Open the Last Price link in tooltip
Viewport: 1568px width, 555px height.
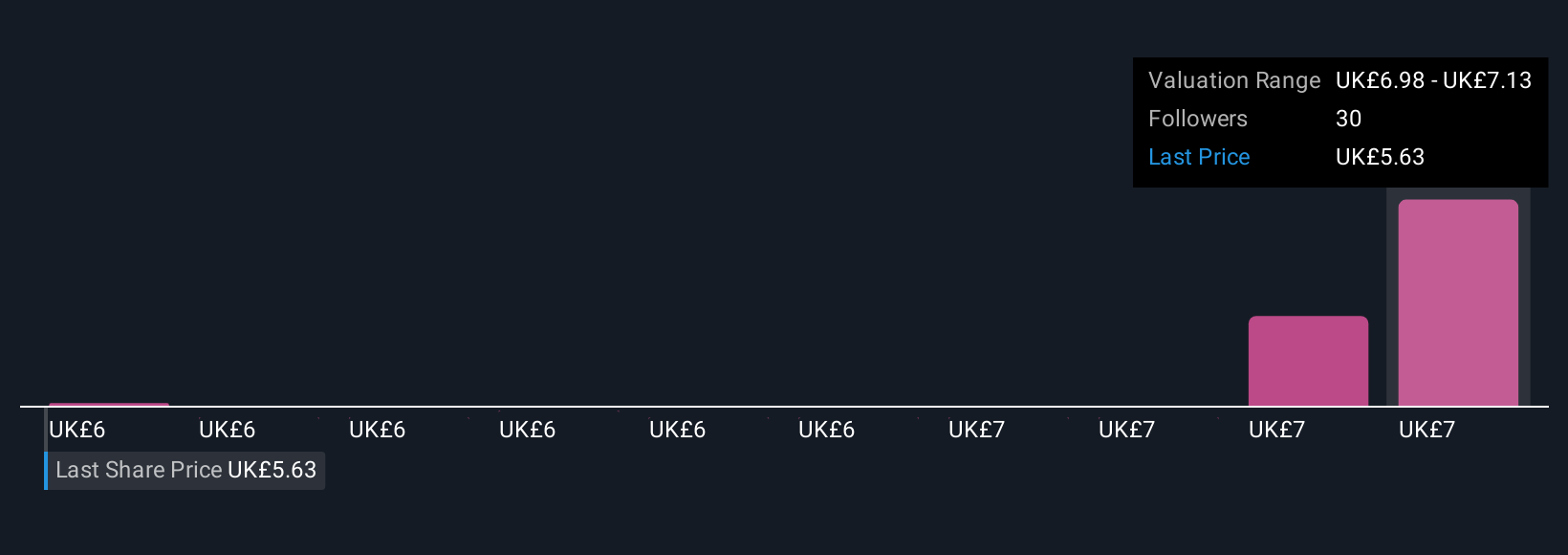coord(1199,157)
